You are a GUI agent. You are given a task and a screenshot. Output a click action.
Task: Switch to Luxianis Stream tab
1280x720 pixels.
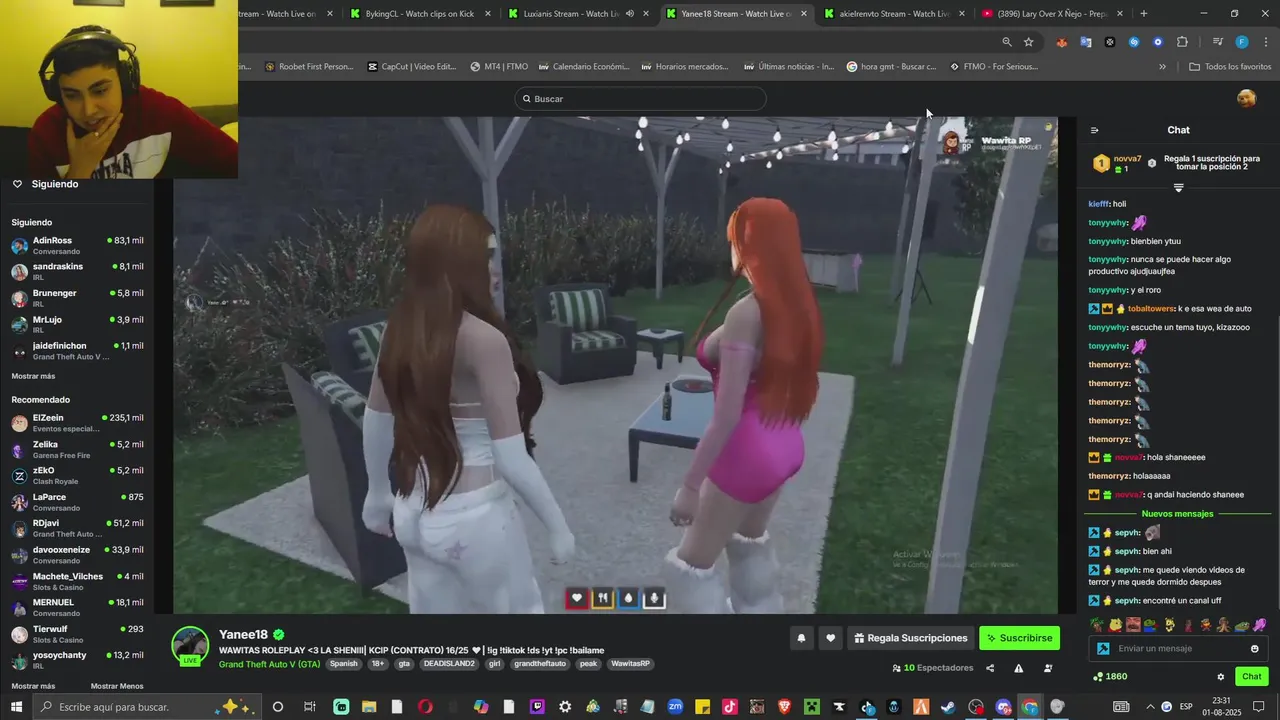coord(578,14)
